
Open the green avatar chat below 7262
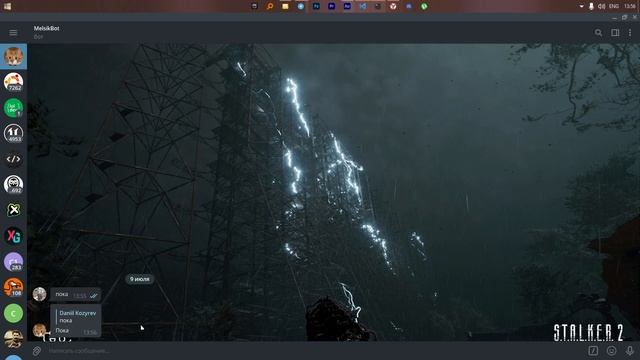tap(13, 108)
